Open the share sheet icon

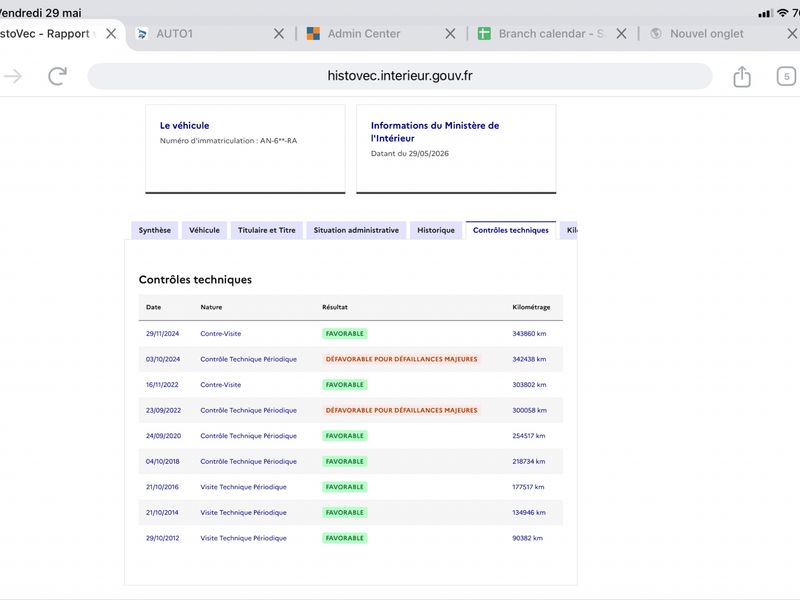point(742,77)
